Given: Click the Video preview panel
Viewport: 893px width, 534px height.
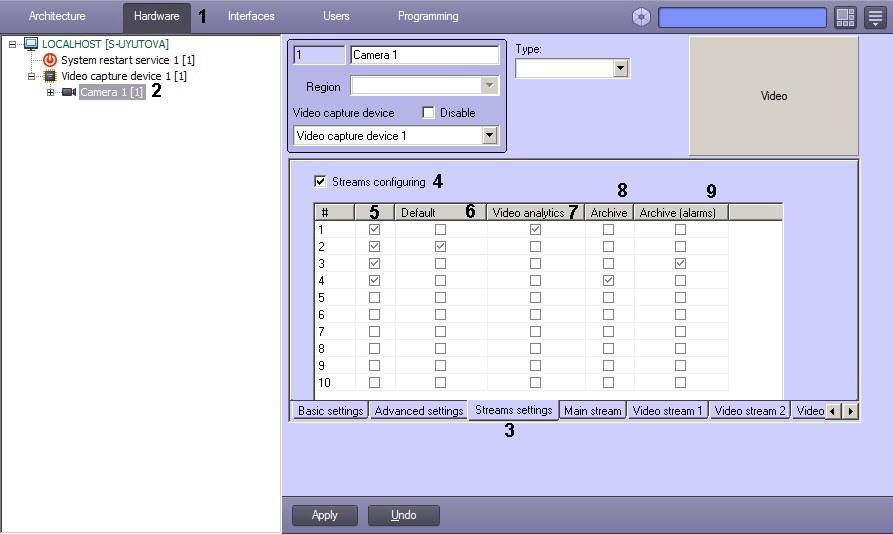Looking at the screenshot, I should 773,96.
